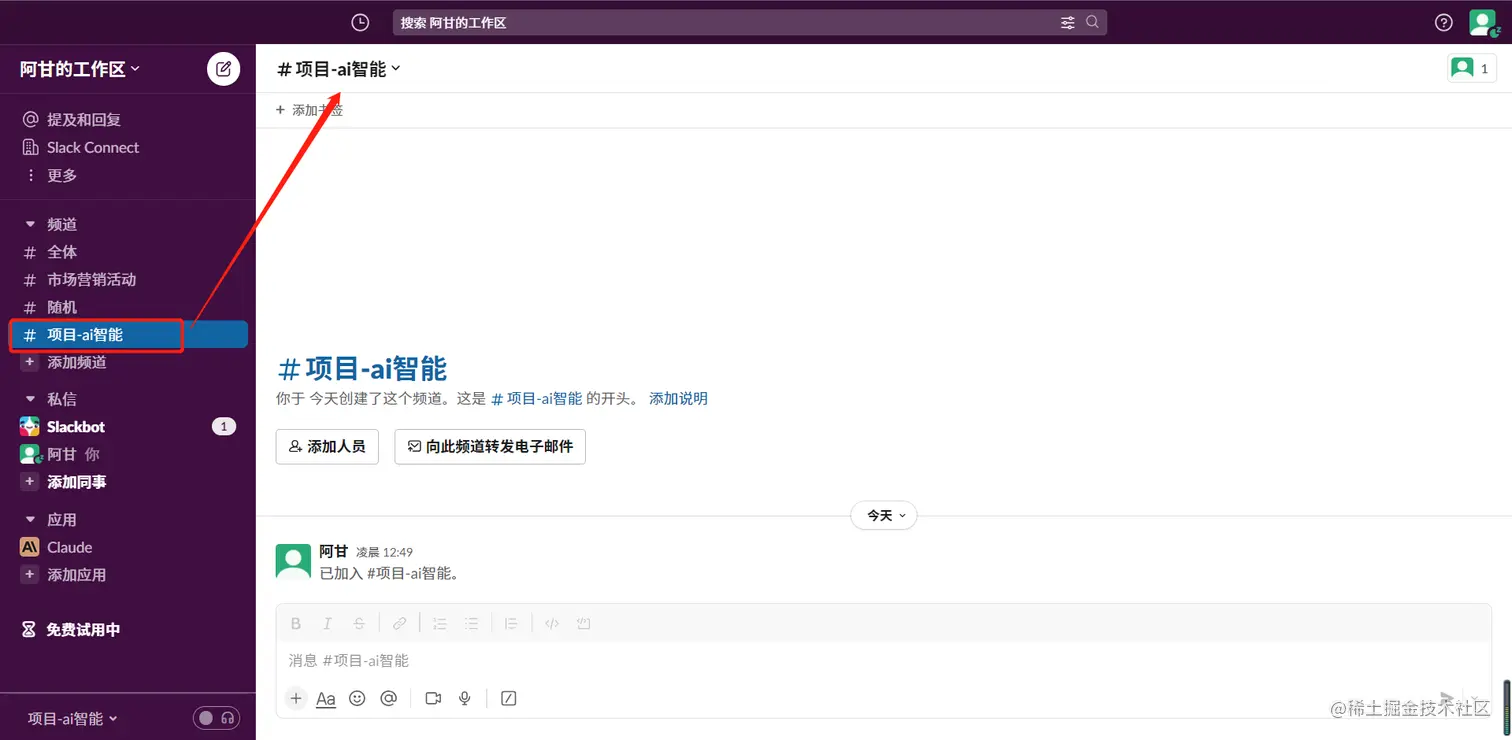The width and height of the screenshot is (1512, 740).
Task: Open the emoji picker
Action: click(x=357, y=698)
